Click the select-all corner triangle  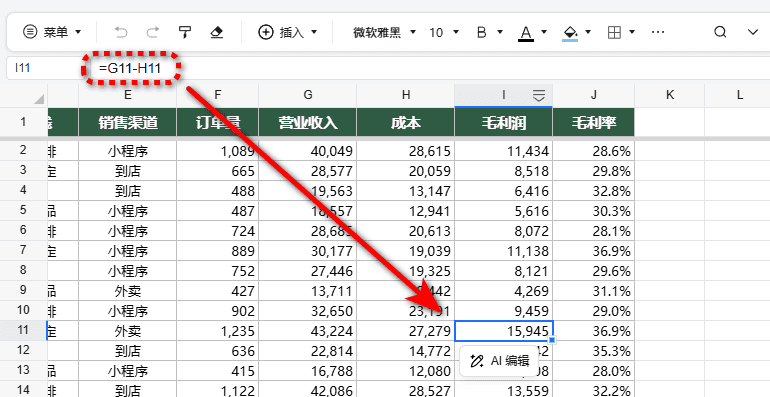click(x=39, y=99)
